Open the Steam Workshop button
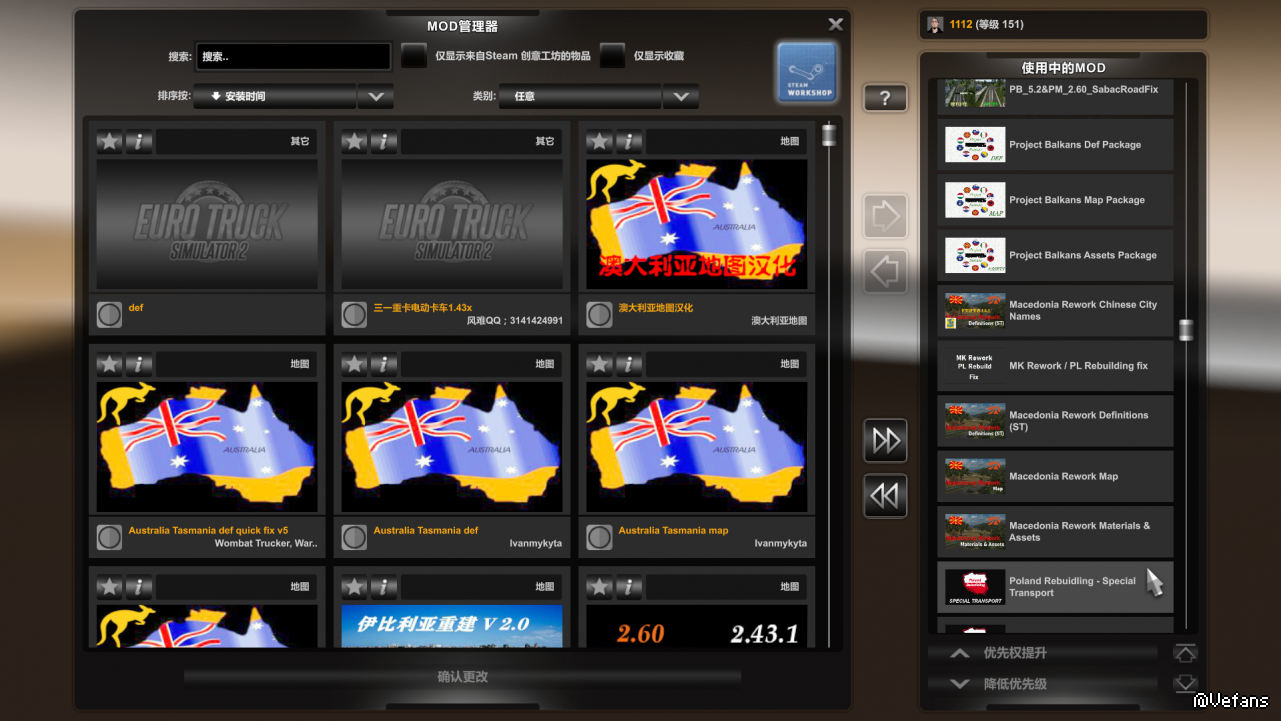Image resolution: width=1281 pixels, height=721 pixels. 806,72
